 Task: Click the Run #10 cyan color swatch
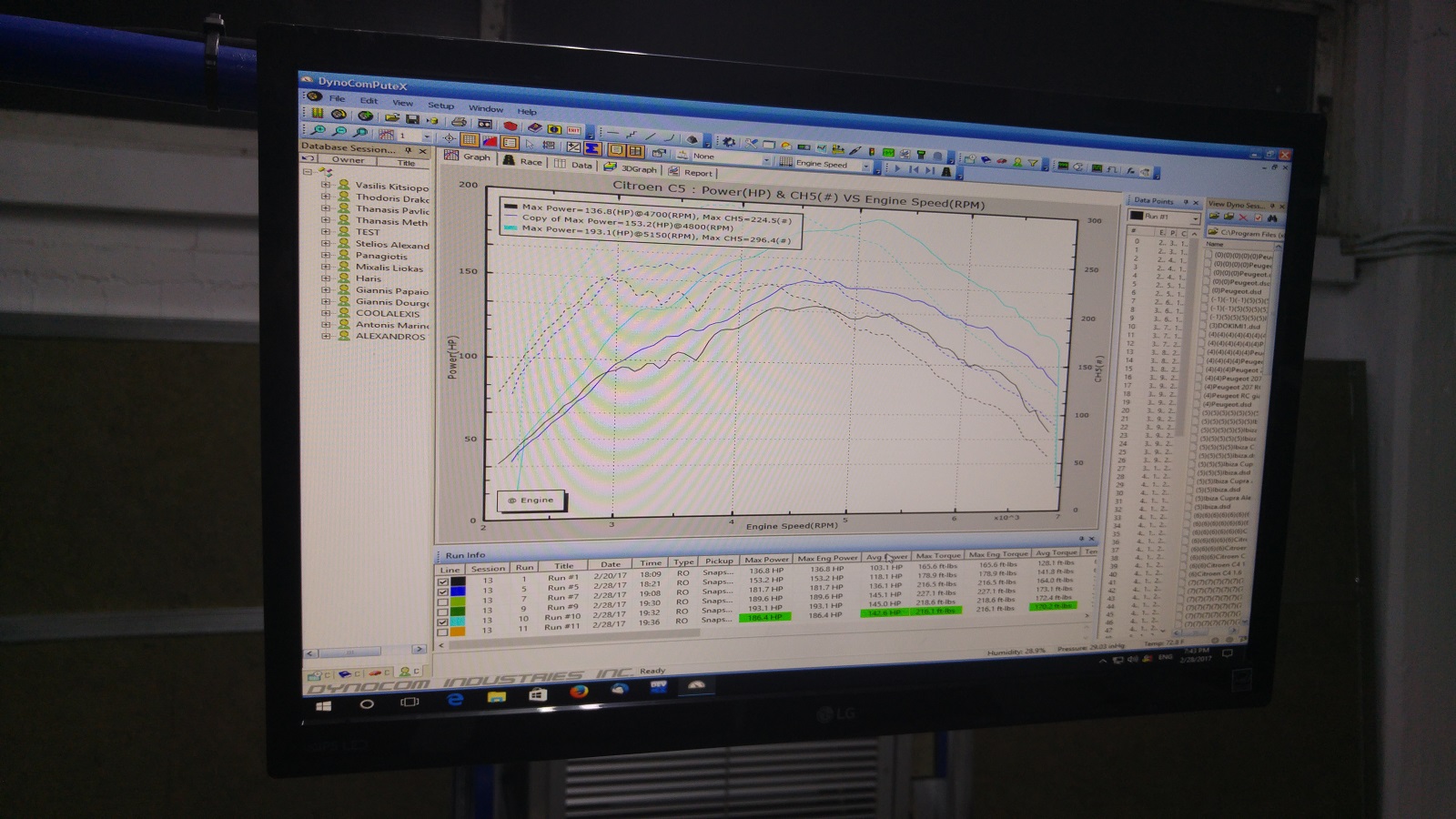tap(459, 622)
